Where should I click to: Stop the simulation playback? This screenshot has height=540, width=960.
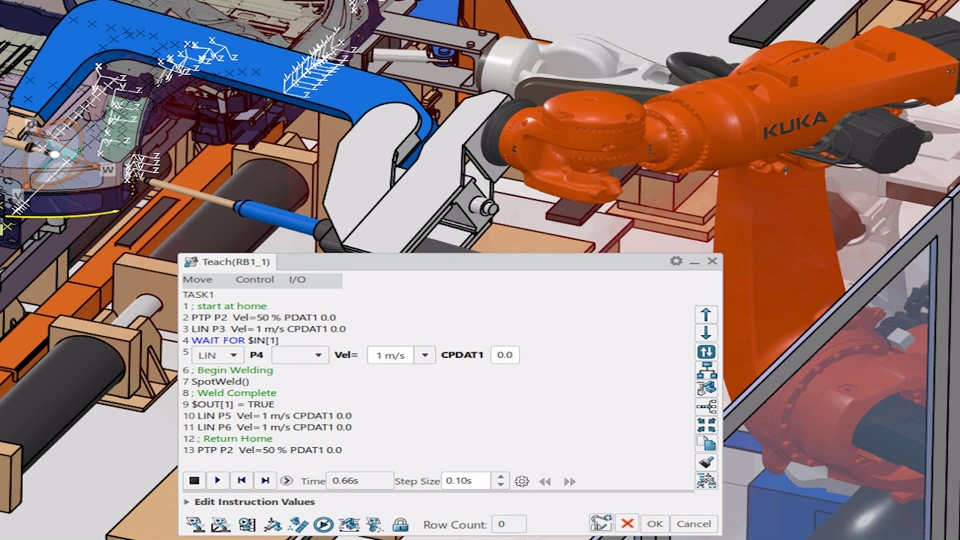point(194,481)
